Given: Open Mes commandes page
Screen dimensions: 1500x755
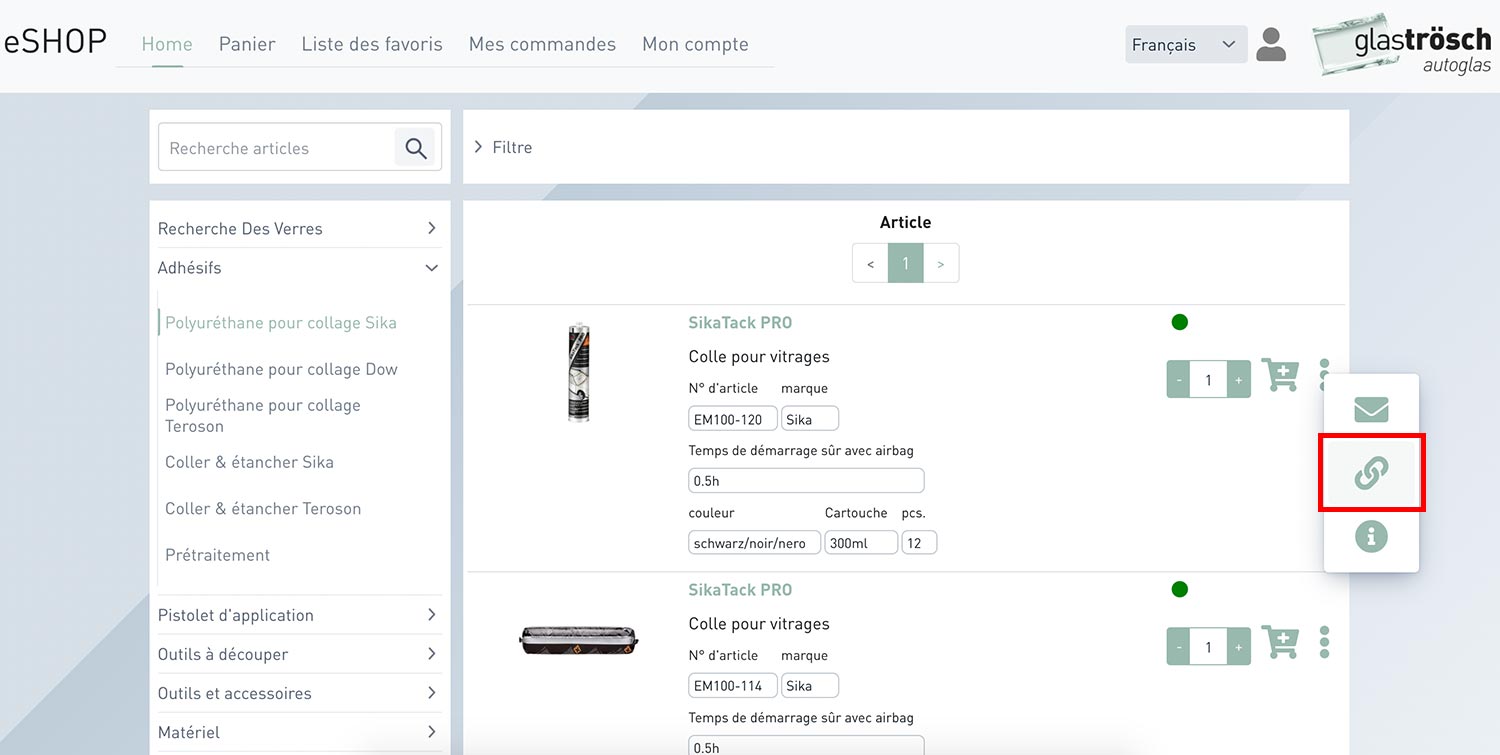Looking at the screenshot, I should [x=542, y=44].
